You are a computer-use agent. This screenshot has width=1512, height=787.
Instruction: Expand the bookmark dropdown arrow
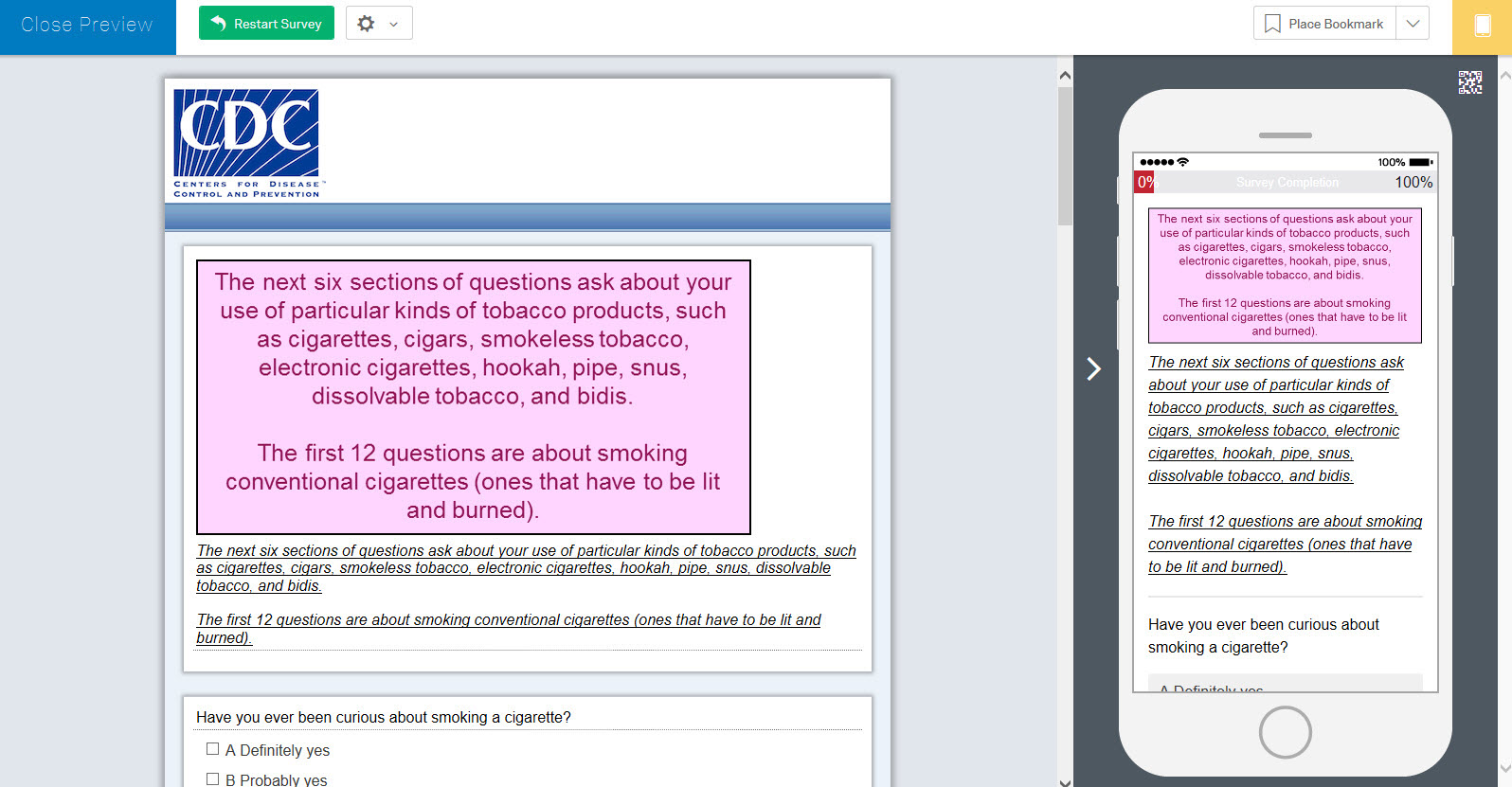[x=1413, y=24]
